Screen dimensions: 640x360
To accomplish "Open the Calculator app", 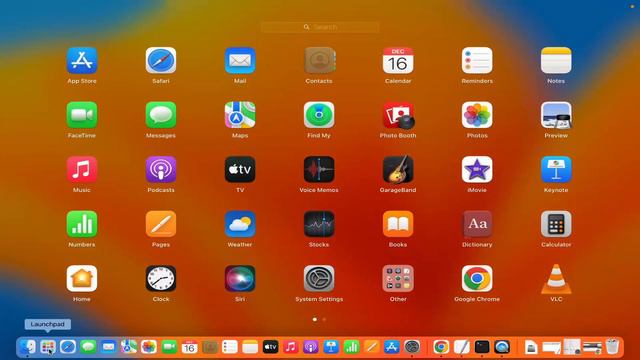I will pyautogui.click(x=556, y=224).
